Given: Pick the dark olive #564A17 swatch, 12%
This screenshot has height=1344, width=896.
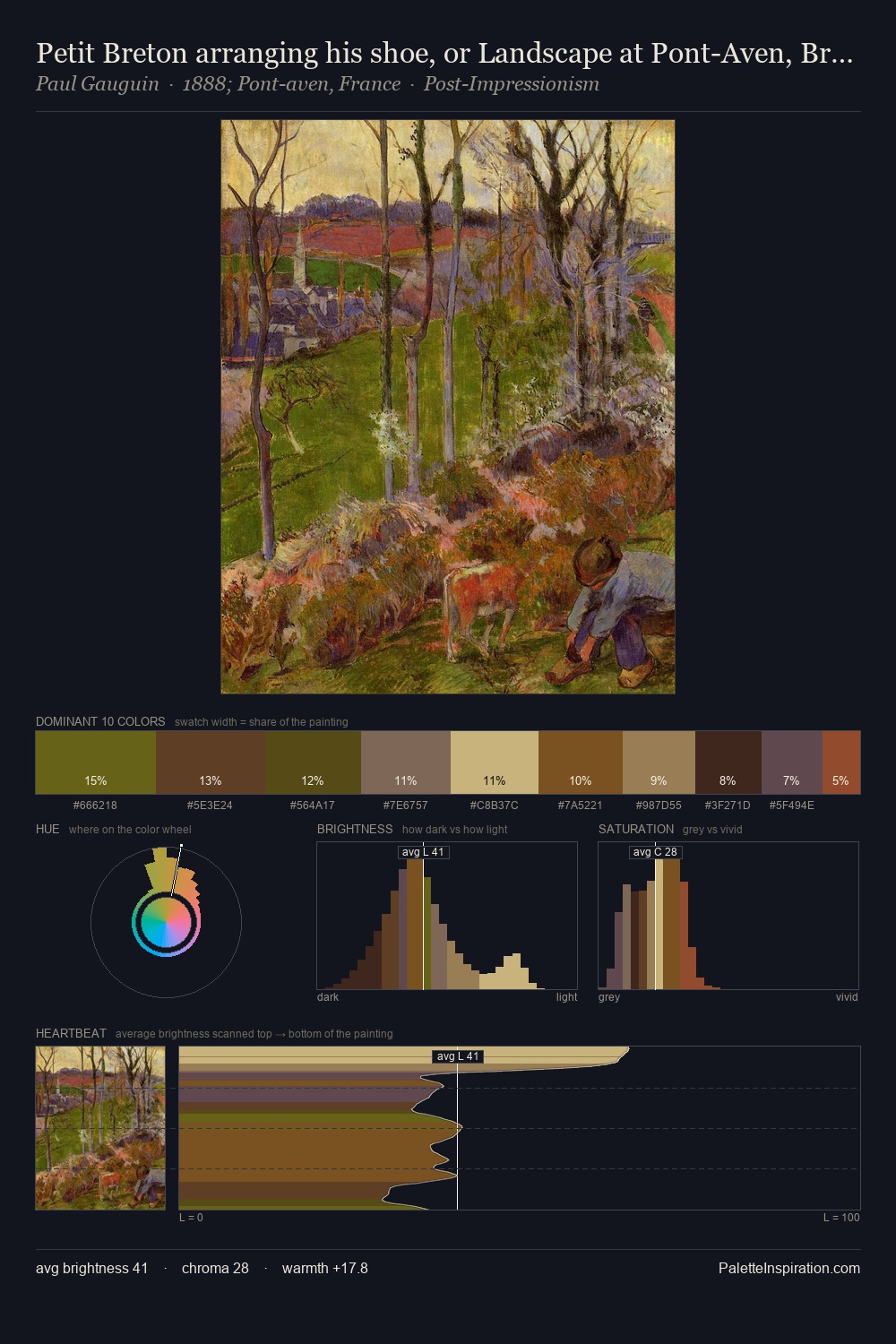Looking at the screenshot, I should click(x=313, y=762).
